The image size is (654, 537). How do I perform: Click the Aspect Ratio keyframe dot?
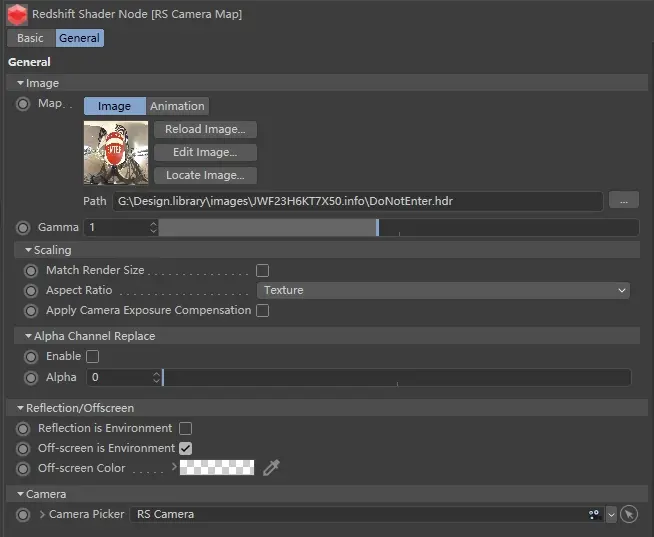[31, 290]
